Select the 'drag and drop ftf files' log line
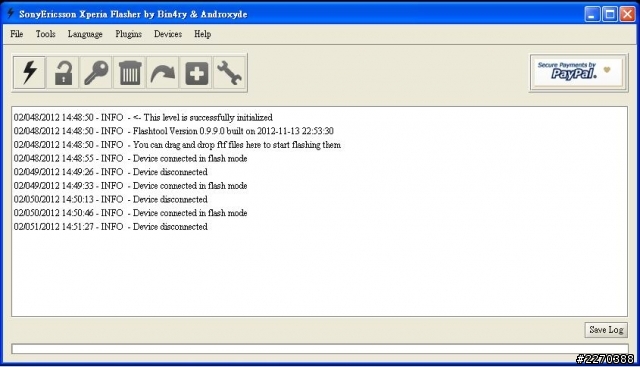The height and width of the screenshot is (367, 640). coord(177,145)
